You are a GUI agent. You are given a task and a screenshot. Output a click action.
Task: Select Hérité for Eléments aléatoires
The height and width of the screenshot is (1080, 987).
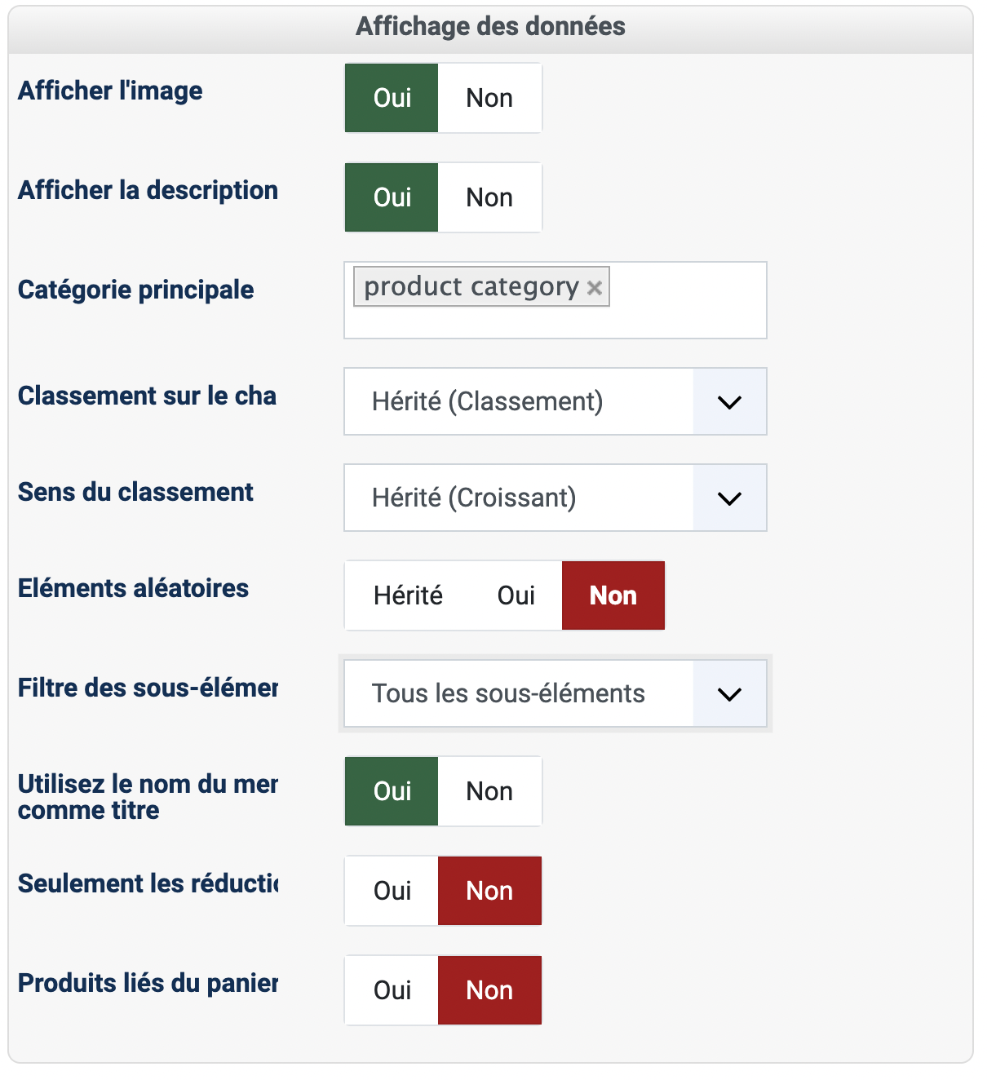pos(408,595)
